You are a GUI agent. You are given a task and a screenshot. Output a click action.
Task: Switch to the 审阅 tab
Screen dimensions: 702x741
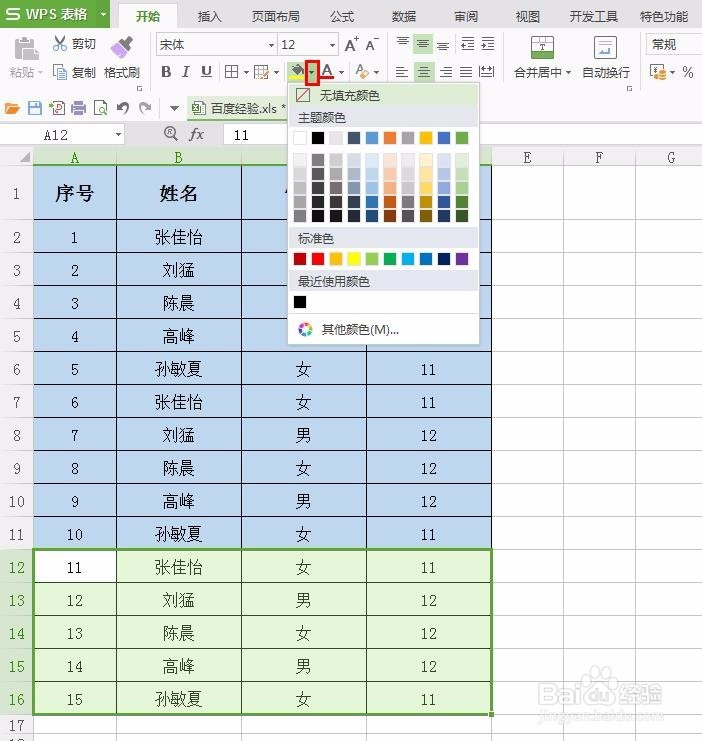coord(466,17)
